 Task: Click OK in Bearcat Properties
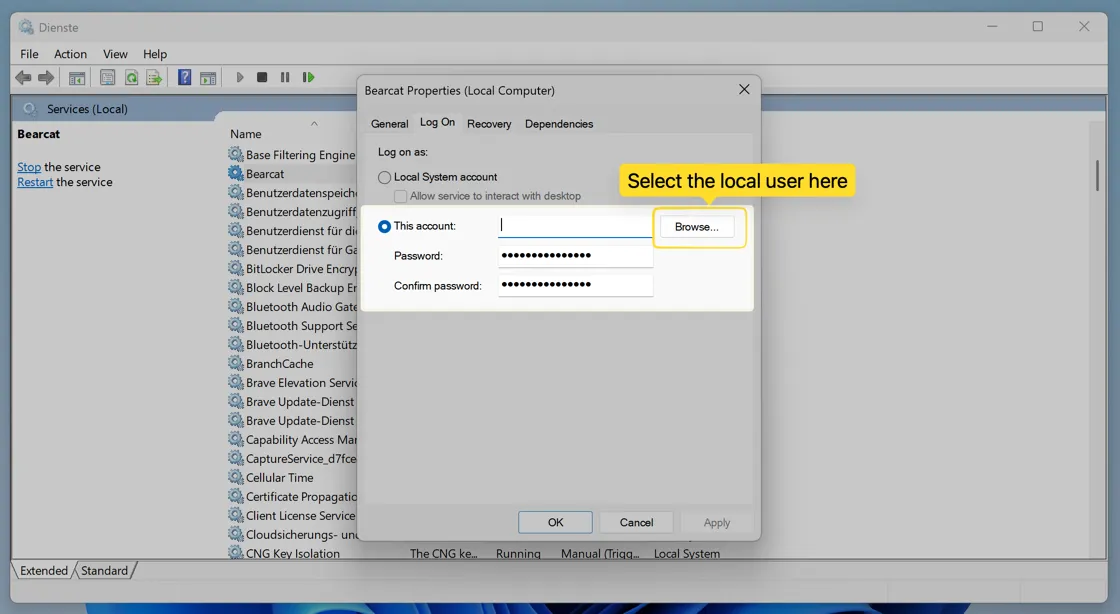[555, 523]
